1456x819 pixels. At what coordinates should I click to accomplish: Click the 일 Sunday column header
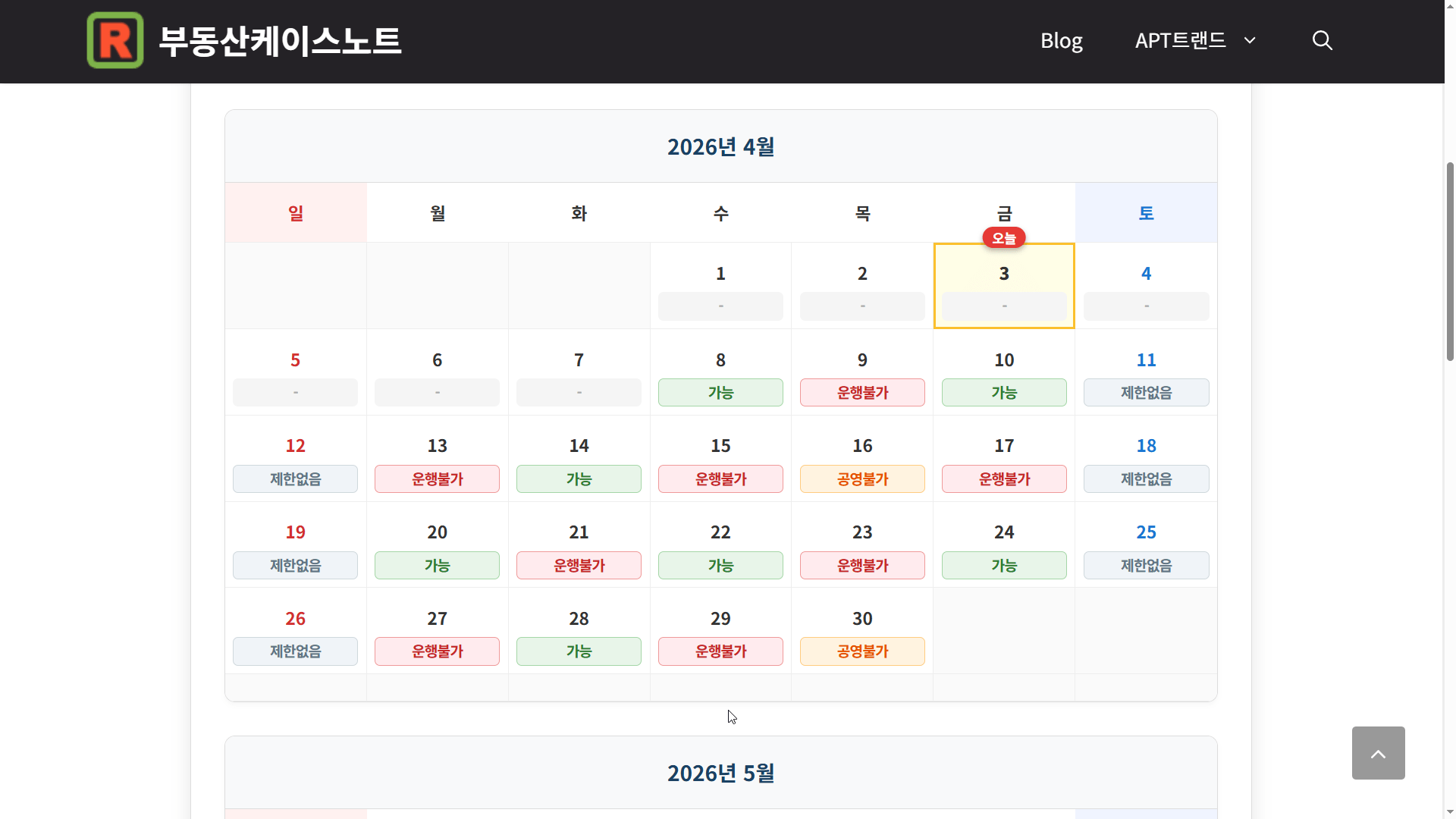296,213
